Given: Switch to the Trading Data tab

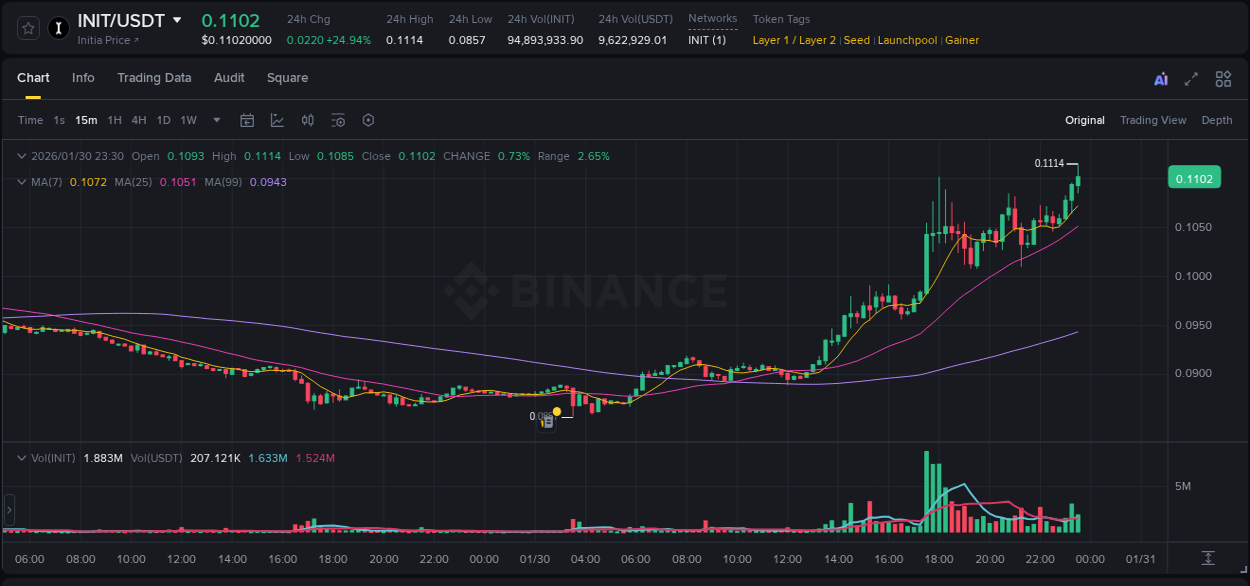Looking at the screenshot, I should click(154, 78).
